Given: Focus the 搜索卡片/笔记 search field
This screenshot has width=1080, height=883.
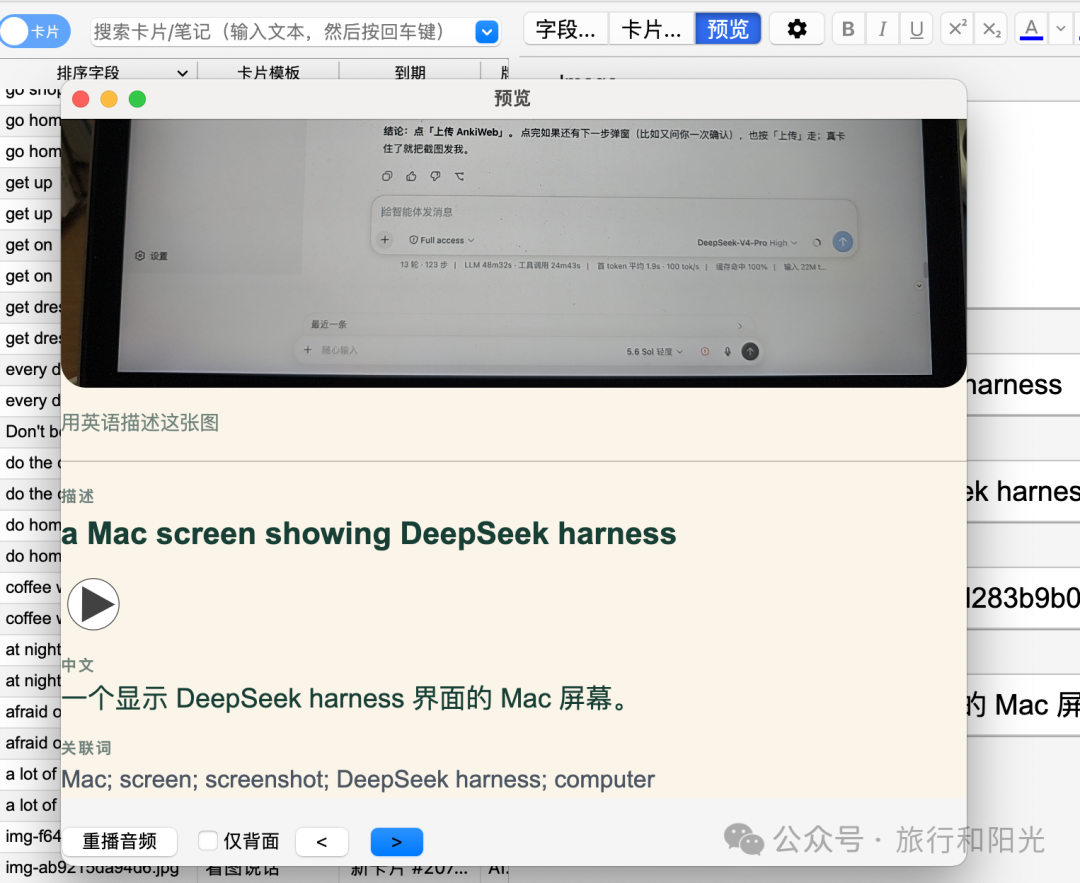Looking at the screenshot, I should click(x=282, y=32).
